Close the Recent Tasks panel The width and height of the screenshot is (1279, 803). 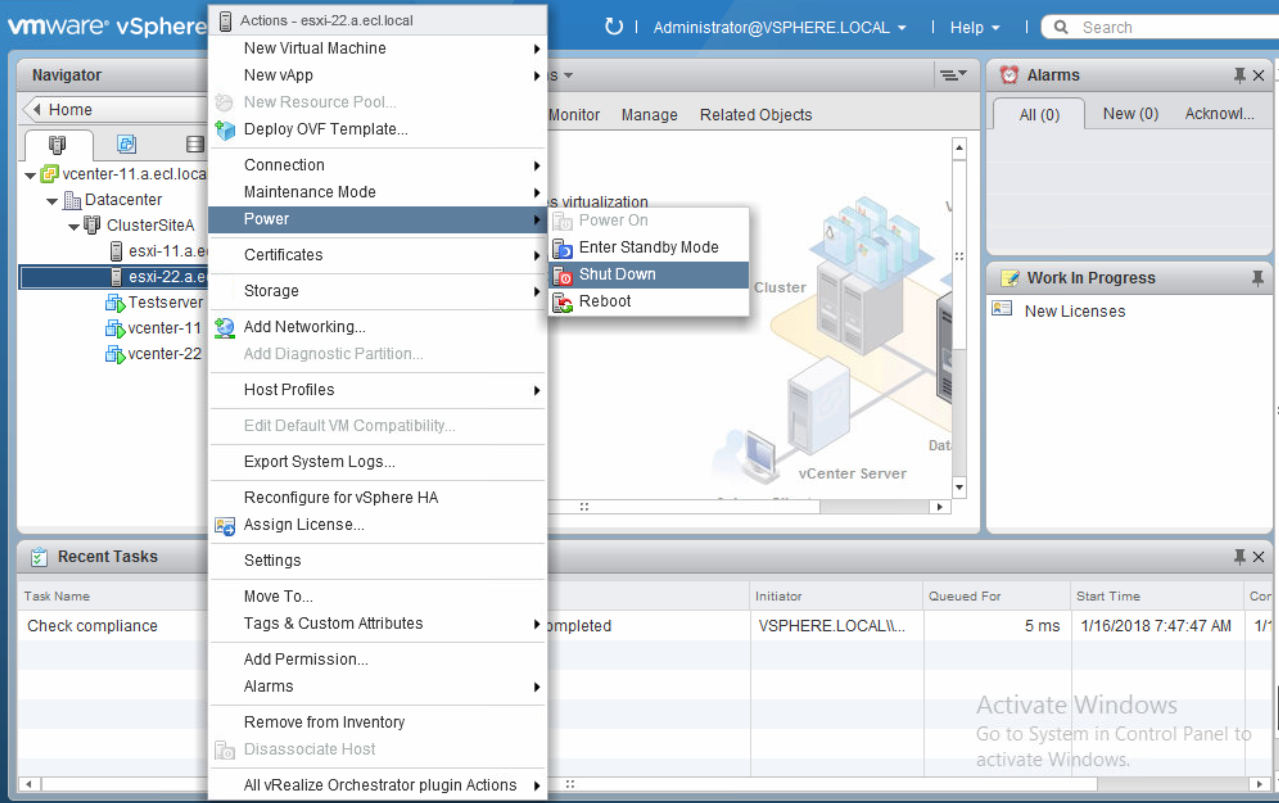[1259, 557]
